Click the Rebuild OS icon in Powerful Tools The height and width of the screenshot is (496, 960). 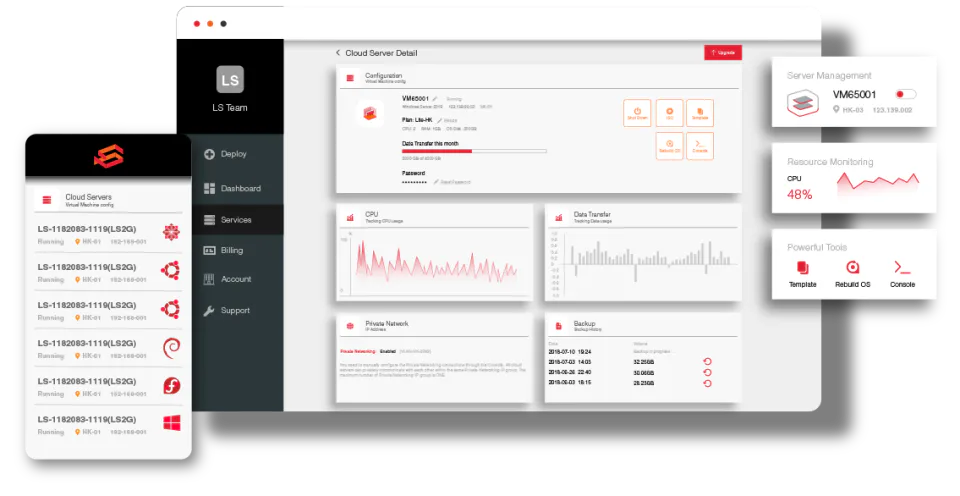coord(852,268)
